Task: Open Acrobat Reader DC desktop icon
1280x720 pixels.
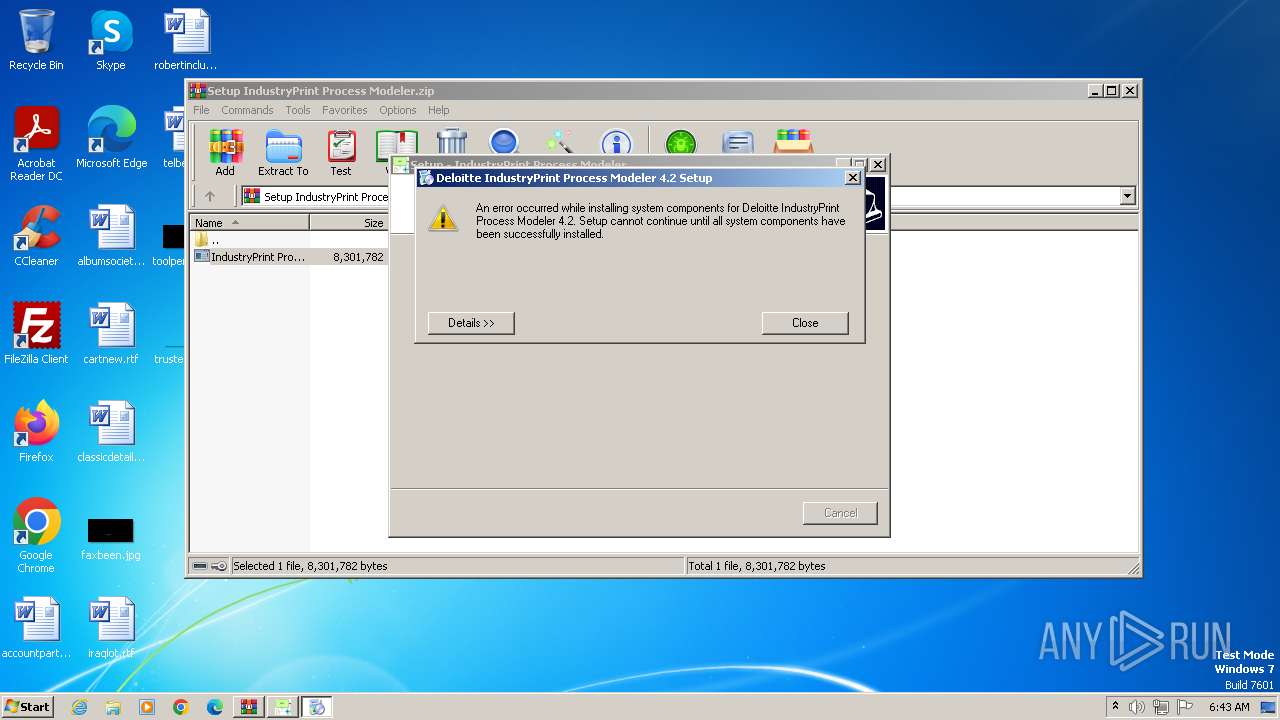Action: (36, 144)
